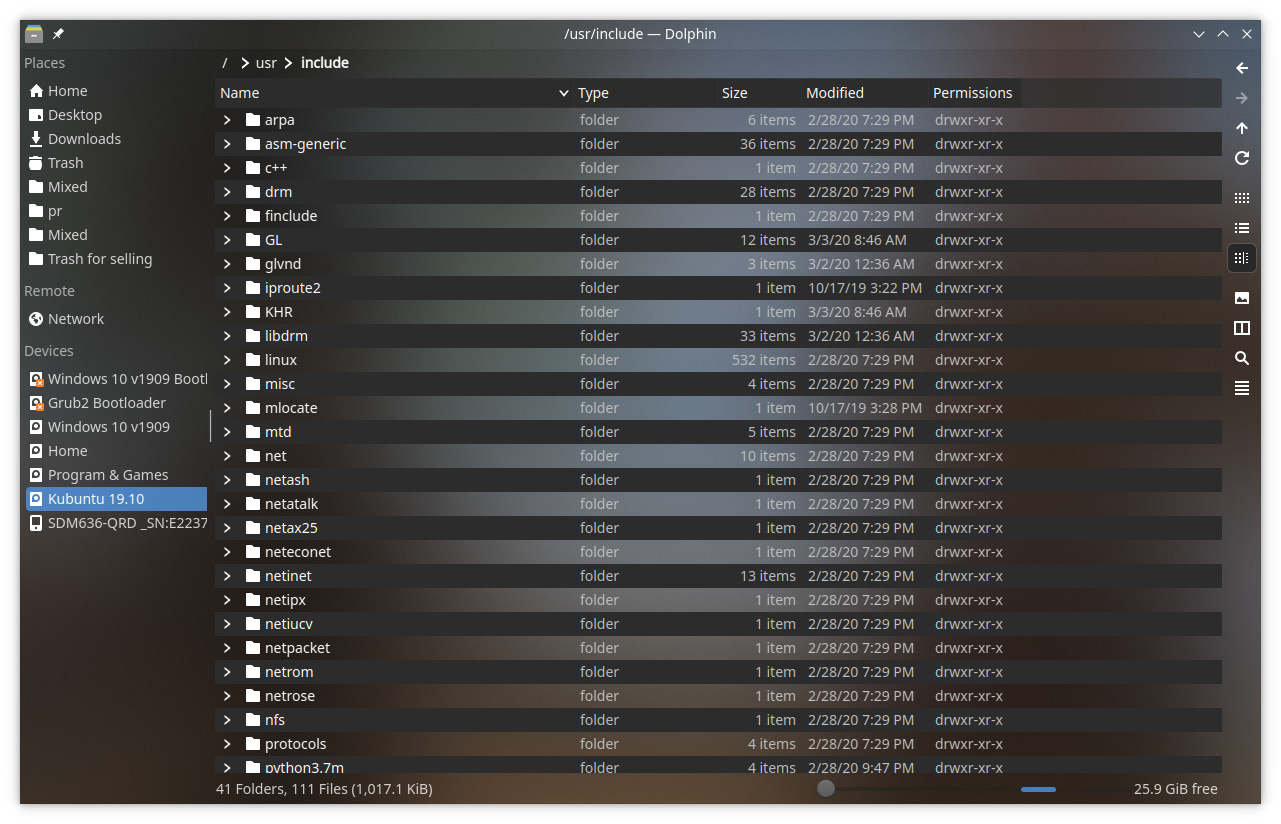Screen dimensions: 1281x824
Task: Expand the protocols folder
Action: coord(227,744)
